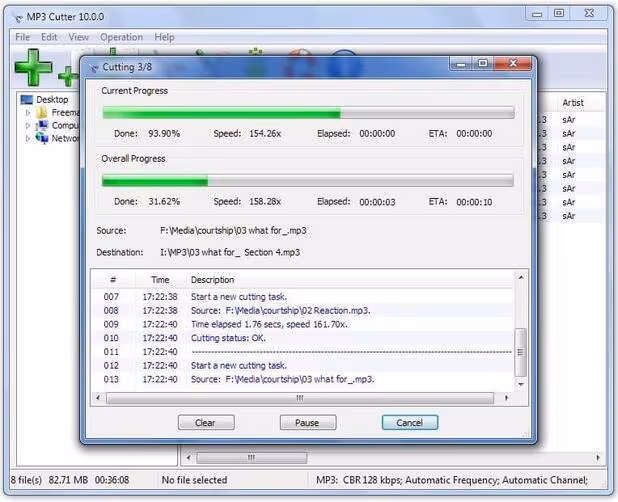
Task: Click the Cutting dialog title bar icon
Action: click(x=94, y=68)
